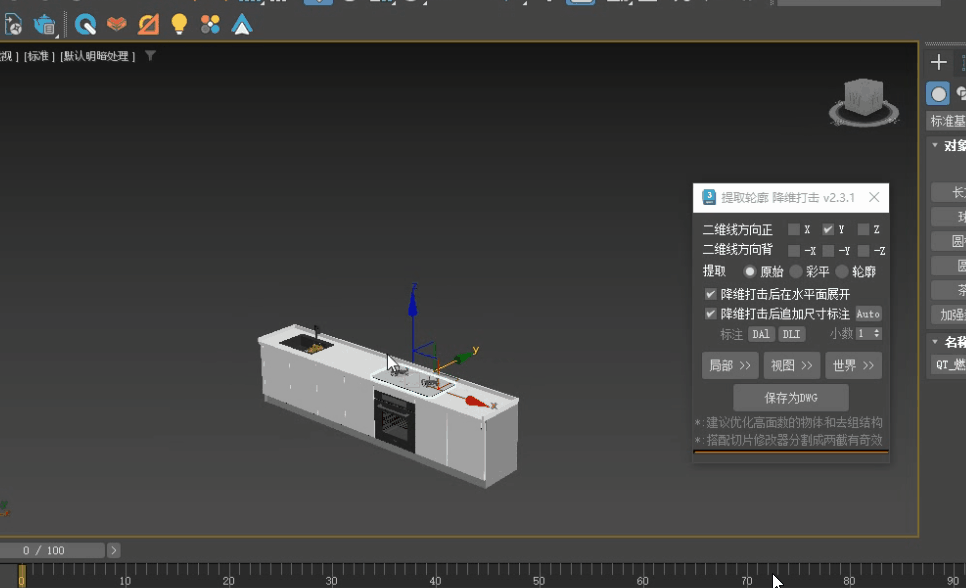The image size is (966, 588).
Task: Enable the -X checkbox for 二维线方向背
Action: pyautogui.click(x=794, y=250)
